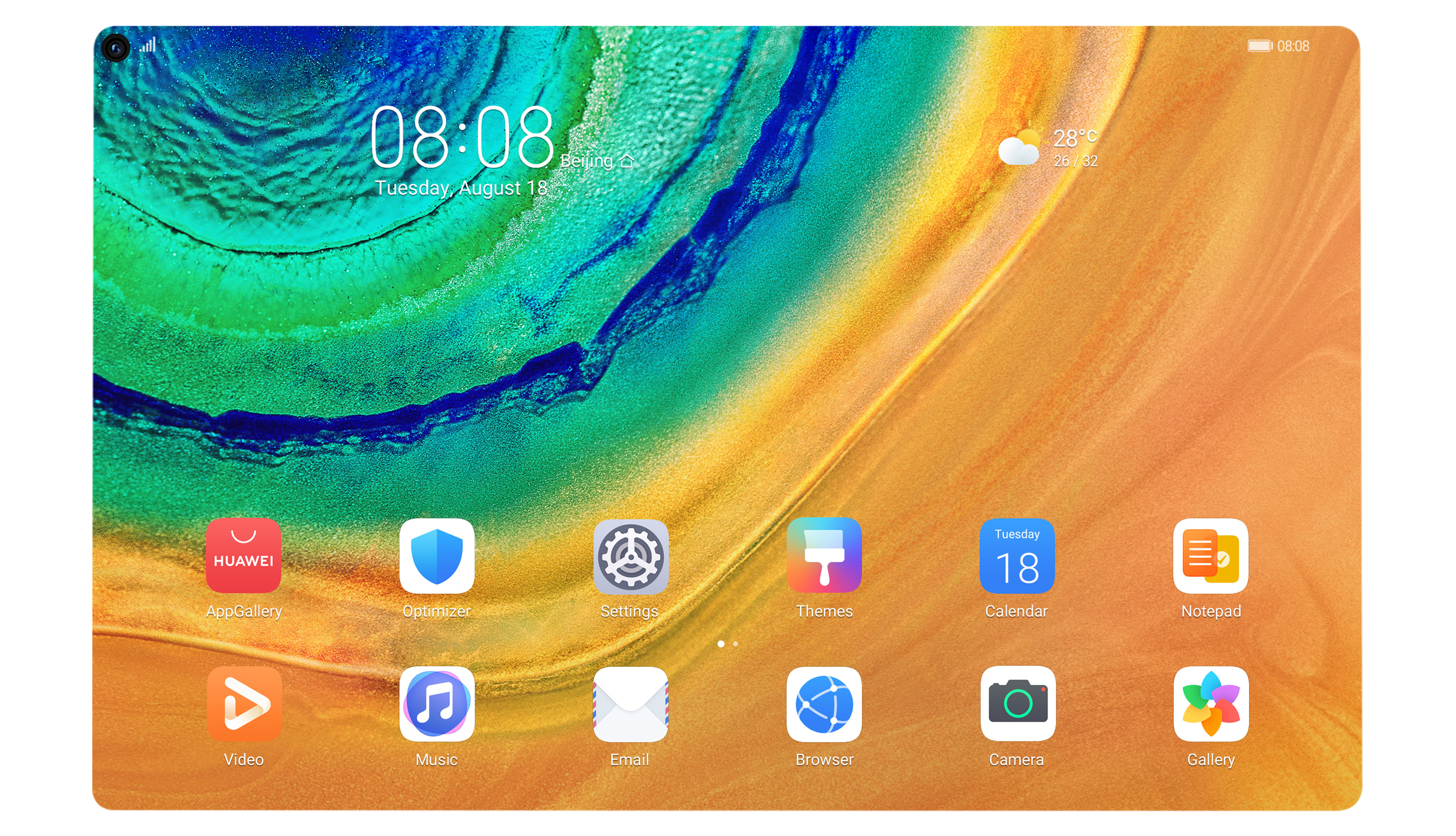Launch the Browser globe app
The height and width of the screenshot is (836, 1456).
click(824, 704)
